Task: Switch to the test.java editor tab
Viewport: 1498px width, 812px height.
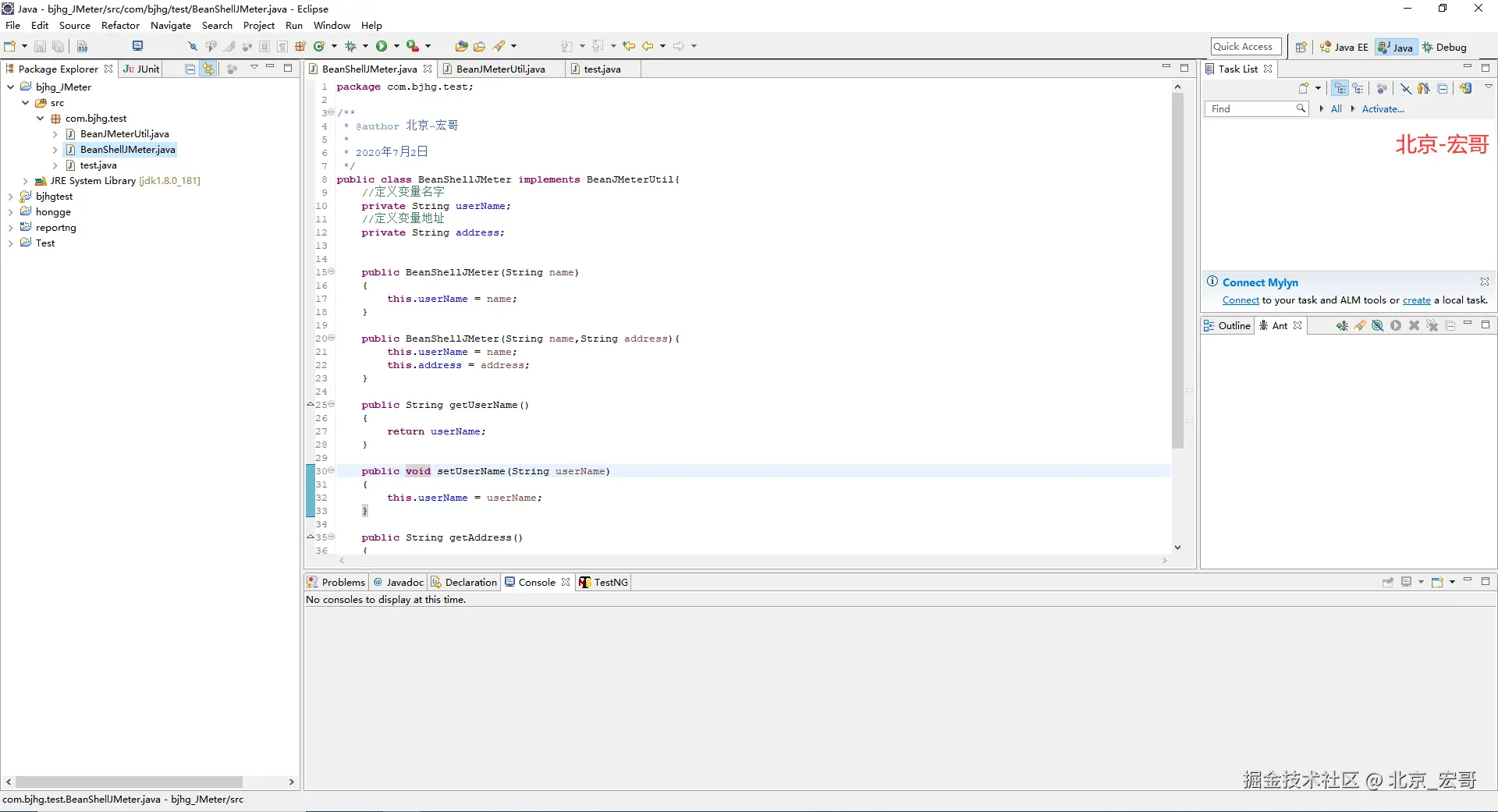Action: 602,69
